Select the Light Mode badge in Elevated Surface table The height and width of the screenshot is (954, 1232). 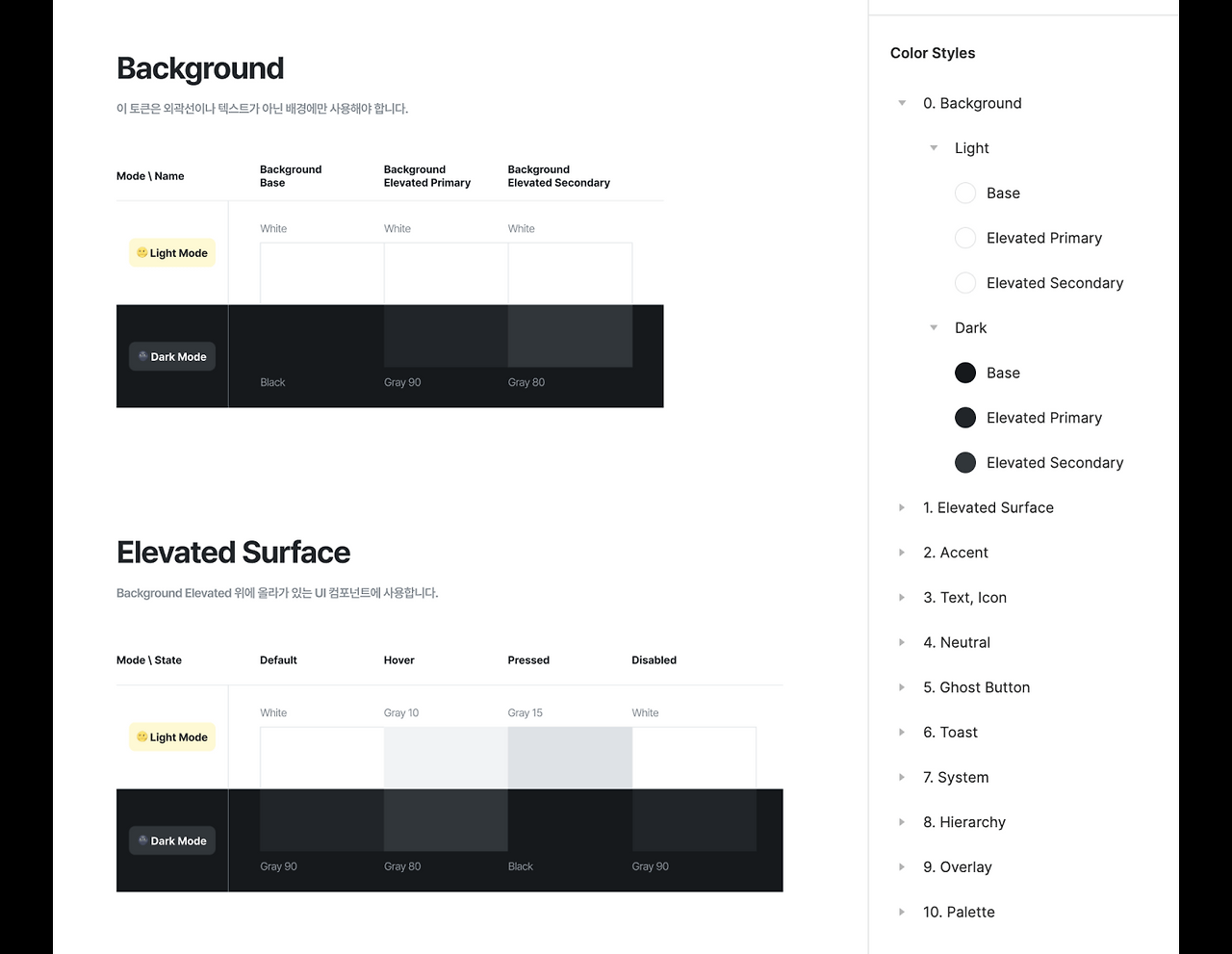coord(172,737)
